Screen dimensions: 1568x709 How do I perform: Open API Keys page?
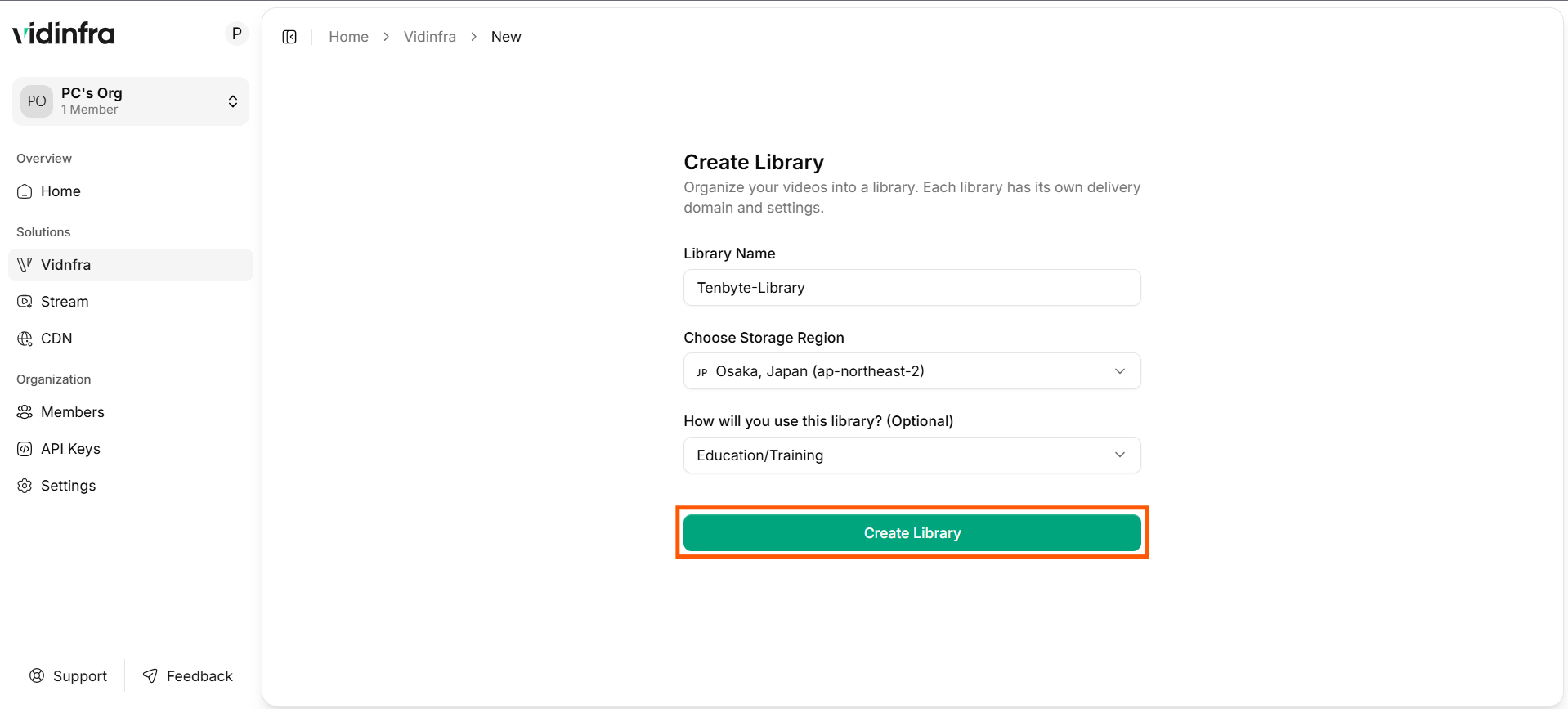(131, 449)
